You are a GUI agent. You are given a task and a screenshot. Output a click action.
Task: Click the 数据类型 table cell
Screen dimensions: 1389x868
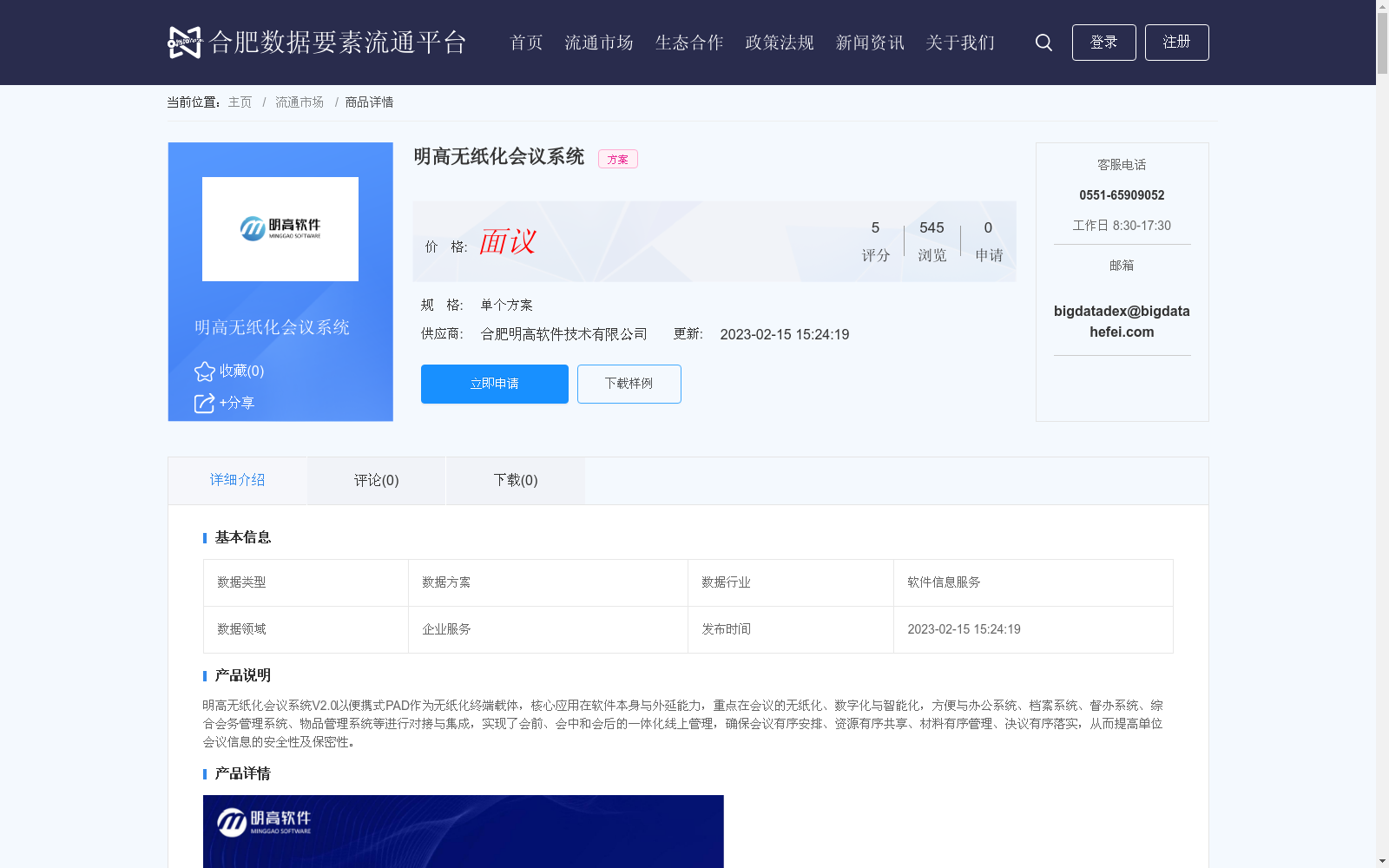pos(306,582)
